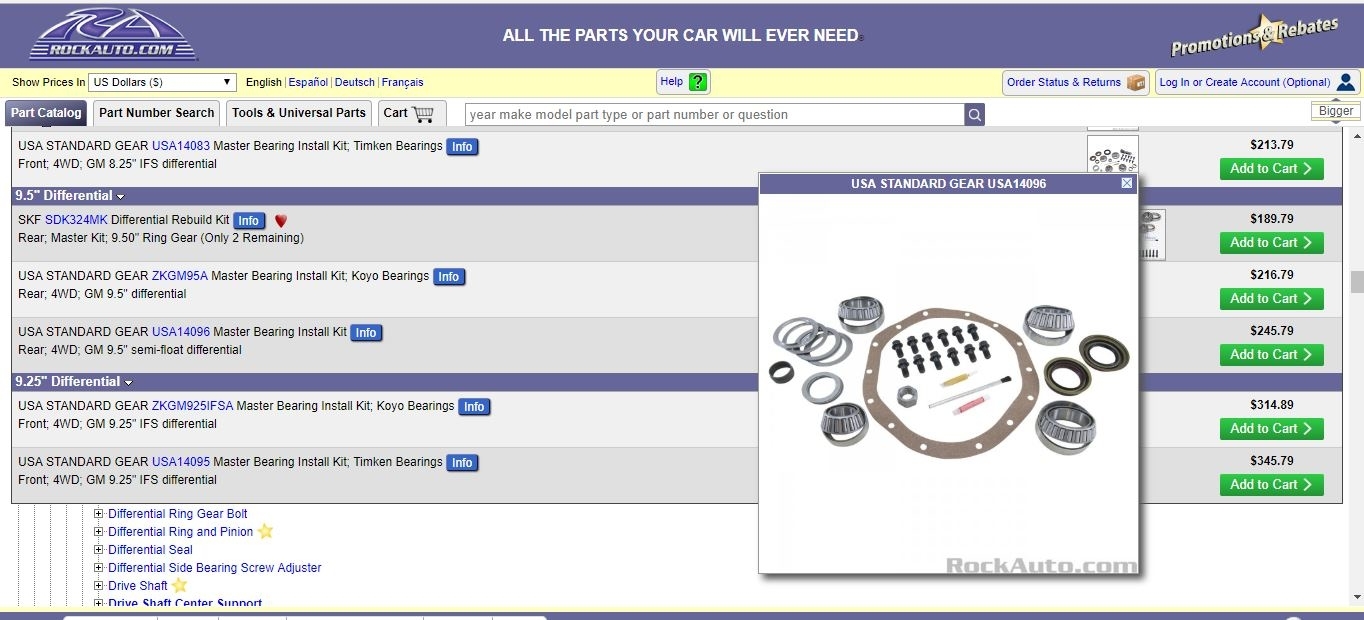Open part number link ZKGM95A
The width and height of the screenshot is (1364, 620).
click(180, 276)
